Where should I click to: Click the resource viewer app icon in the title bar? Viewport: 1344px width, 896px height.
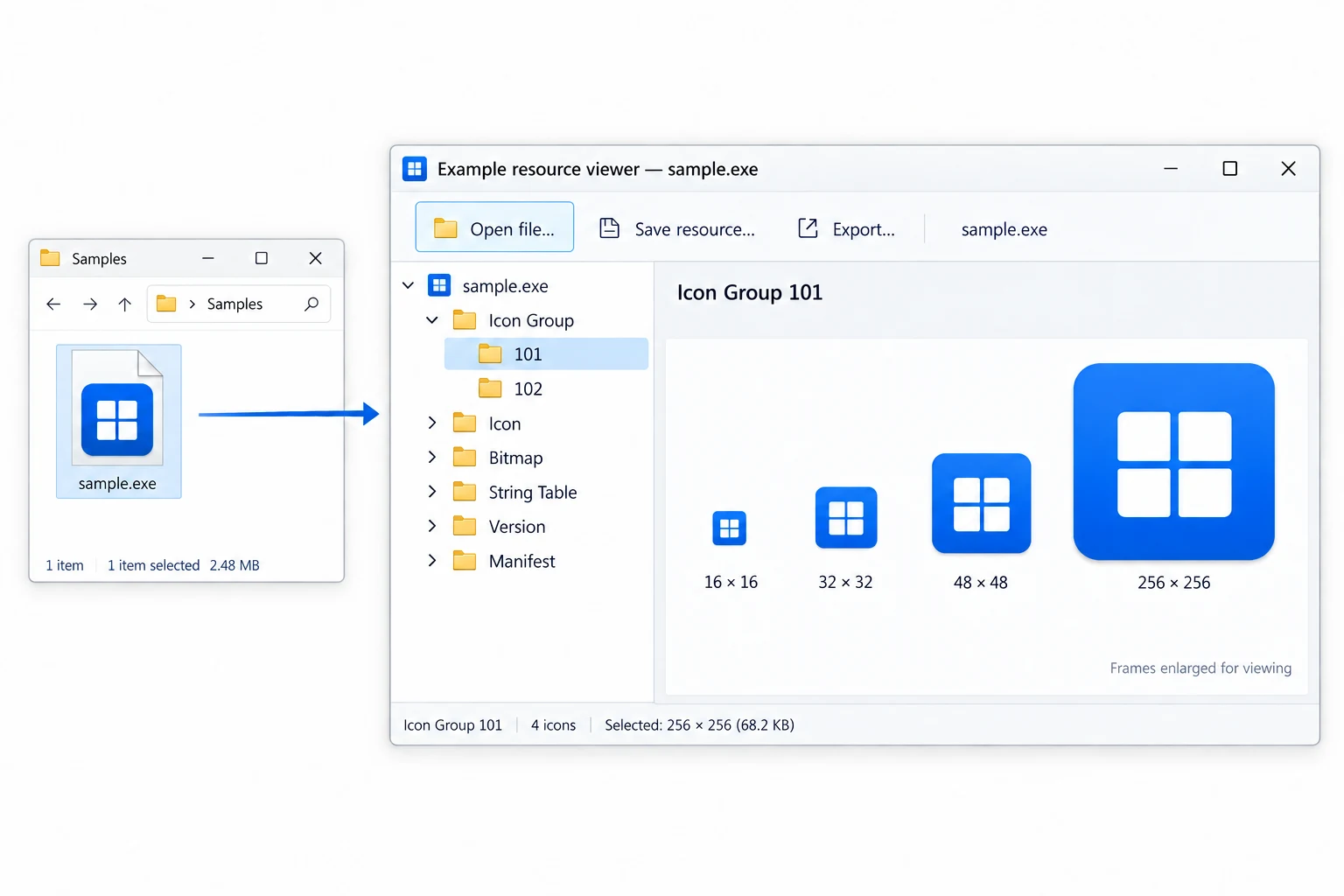coord(415,169)
